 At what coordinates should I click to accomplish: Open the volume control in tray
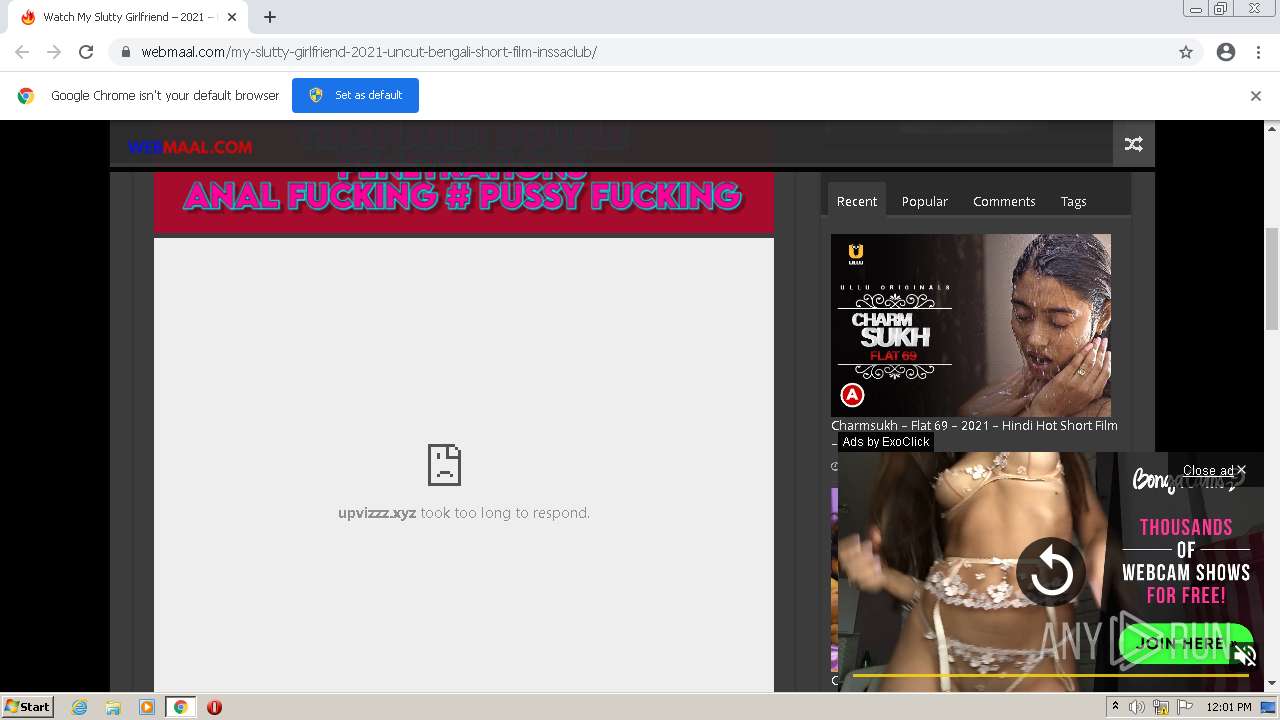tap(1137, 707)
